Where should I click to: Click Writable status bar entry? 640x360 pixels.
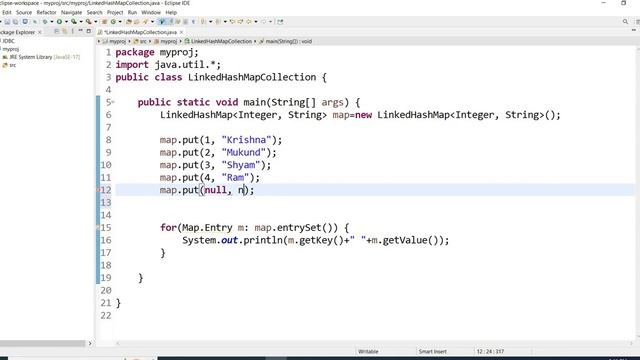368,351
